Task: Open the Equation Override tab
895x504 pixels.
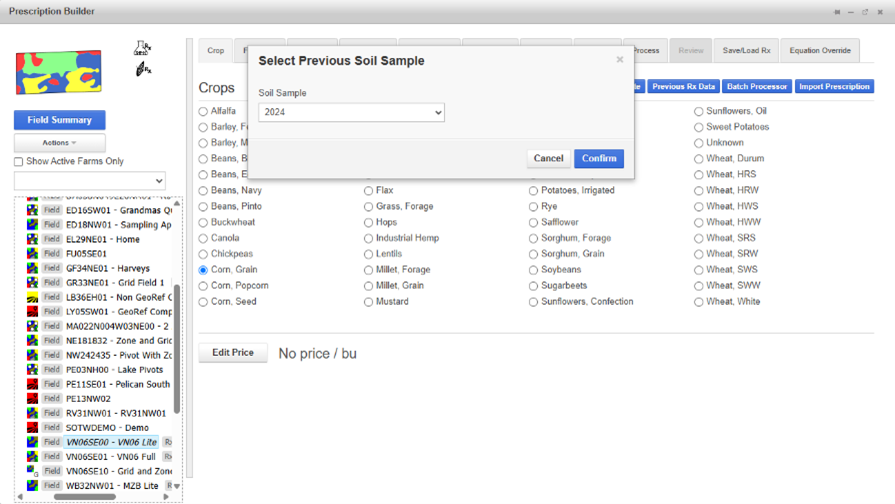Action: click(820, 51)
